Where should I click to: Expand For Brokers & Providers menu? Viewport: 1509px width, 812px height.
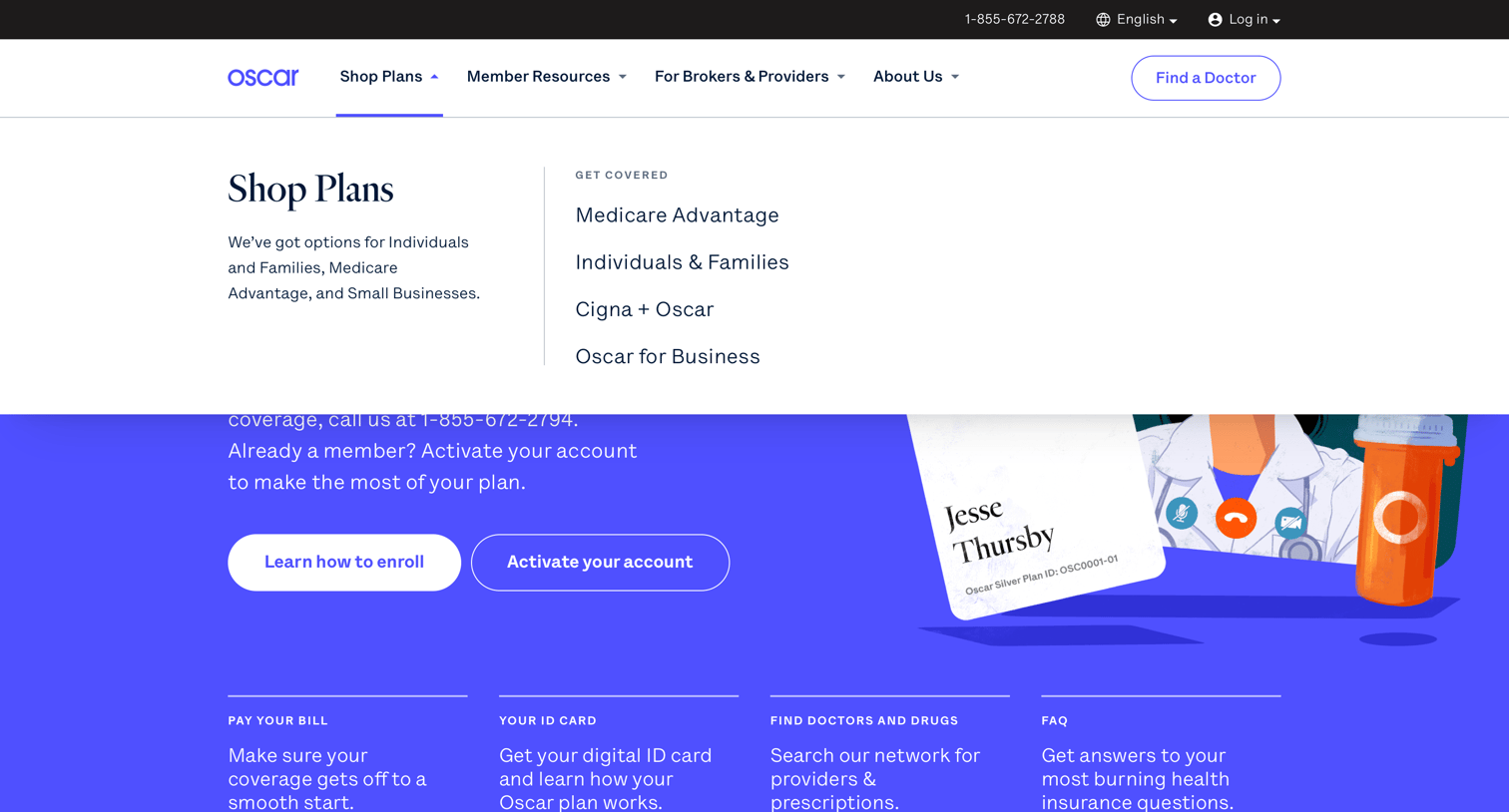pos(750,77)
